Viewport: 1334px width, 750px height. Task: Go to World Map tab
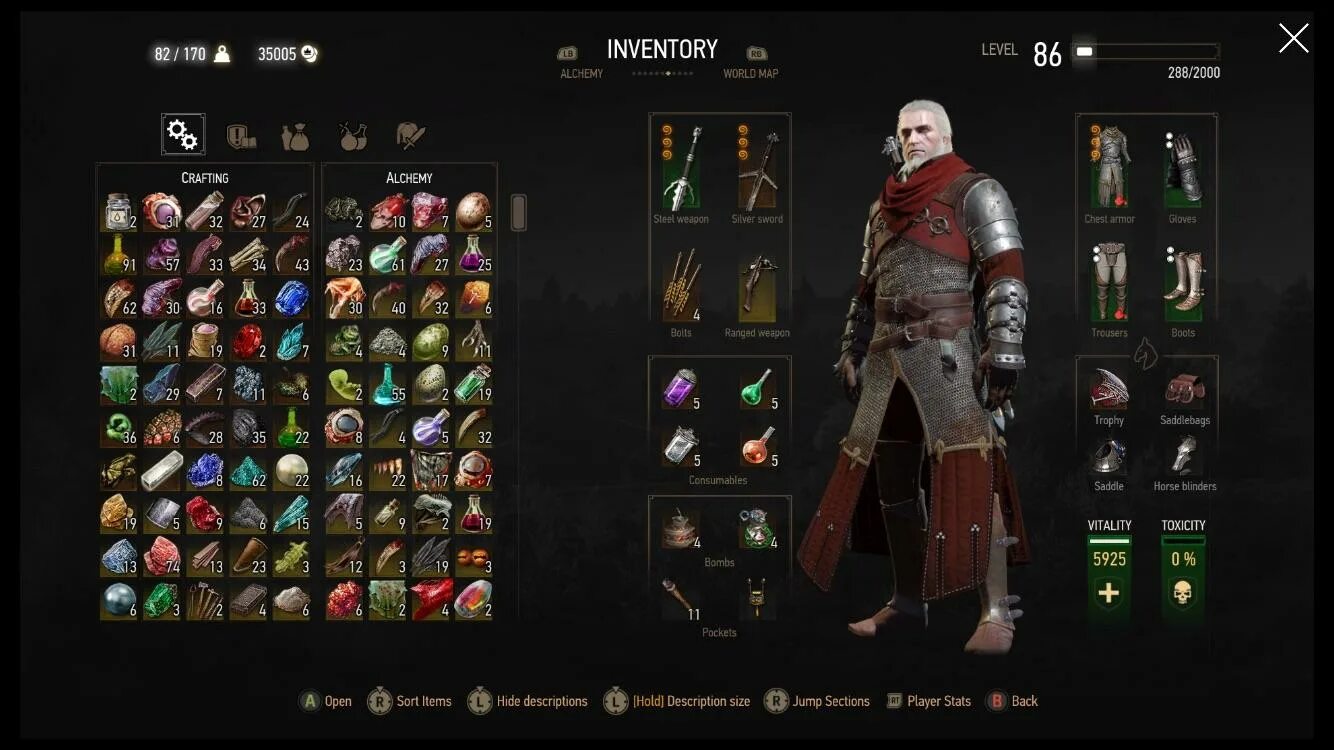(x=751, y=73)
